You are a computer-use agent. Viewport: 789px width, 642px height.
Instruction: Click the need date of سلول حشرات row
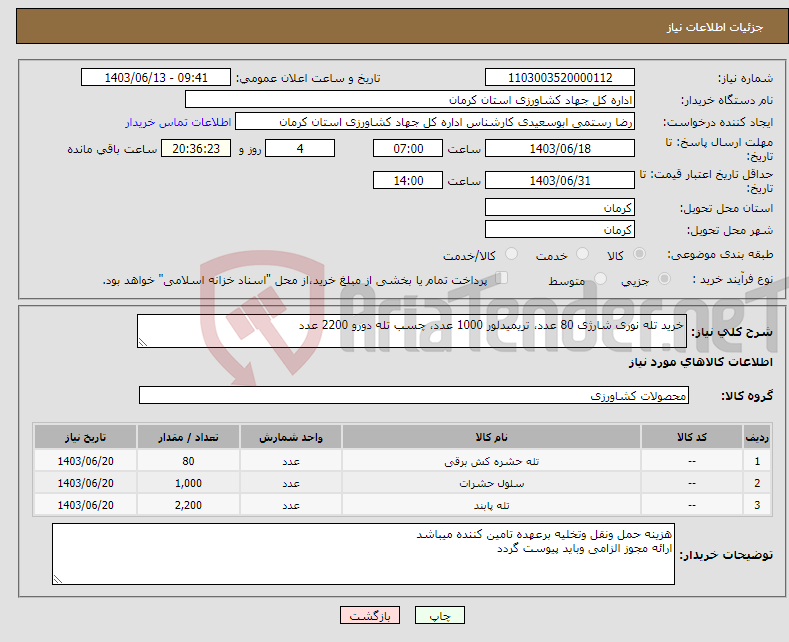(86, 483)
